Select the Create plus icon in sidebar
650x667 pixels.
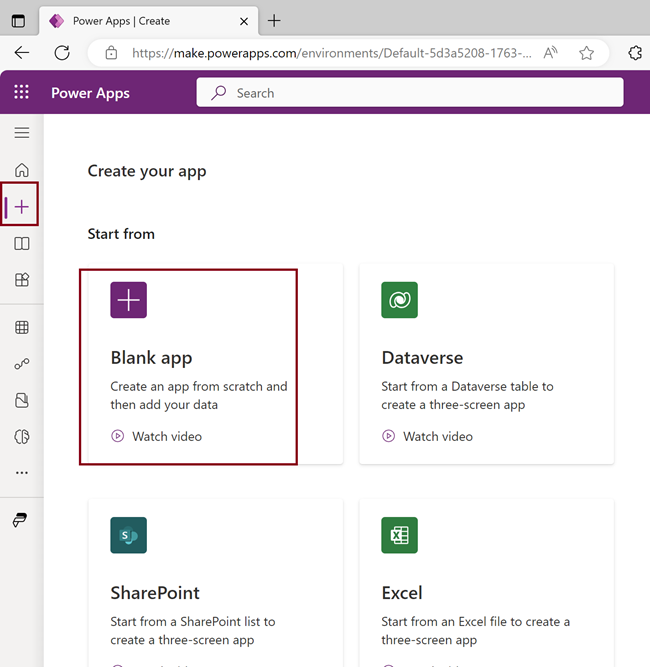click(x=21, y=207)
